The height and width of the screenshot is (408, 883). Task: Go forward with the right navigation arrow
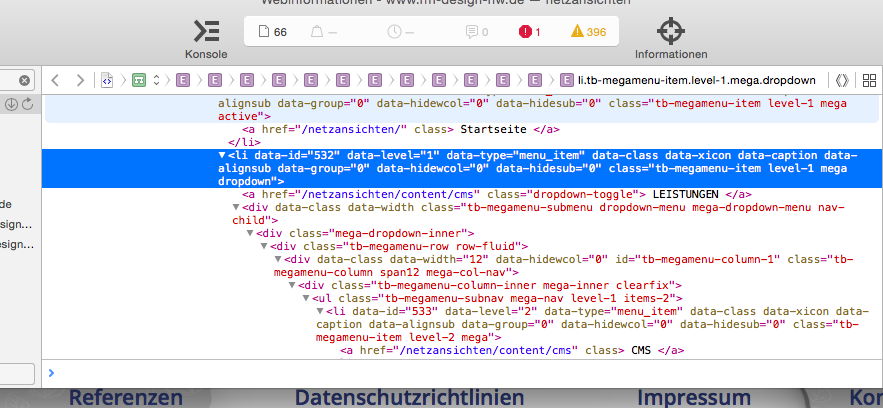pyautogui.click(x=80, y=80)
